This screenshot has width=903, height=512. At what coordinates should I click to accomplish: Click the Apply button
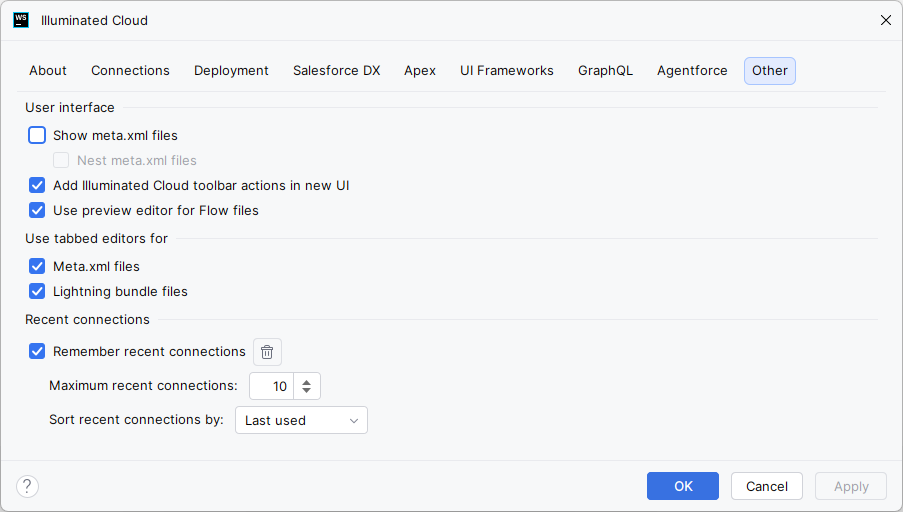[x=851, y=486]
